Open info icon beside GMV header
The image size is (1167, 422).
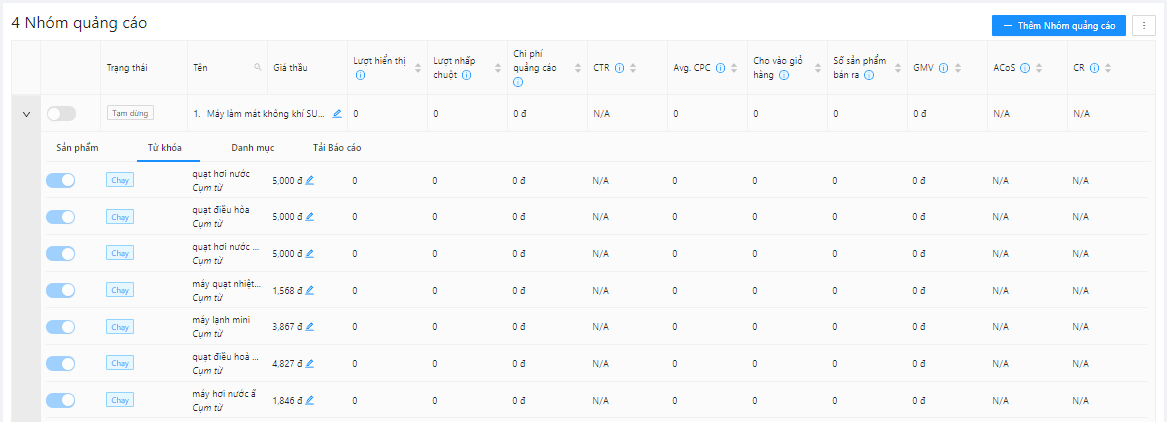943,68
